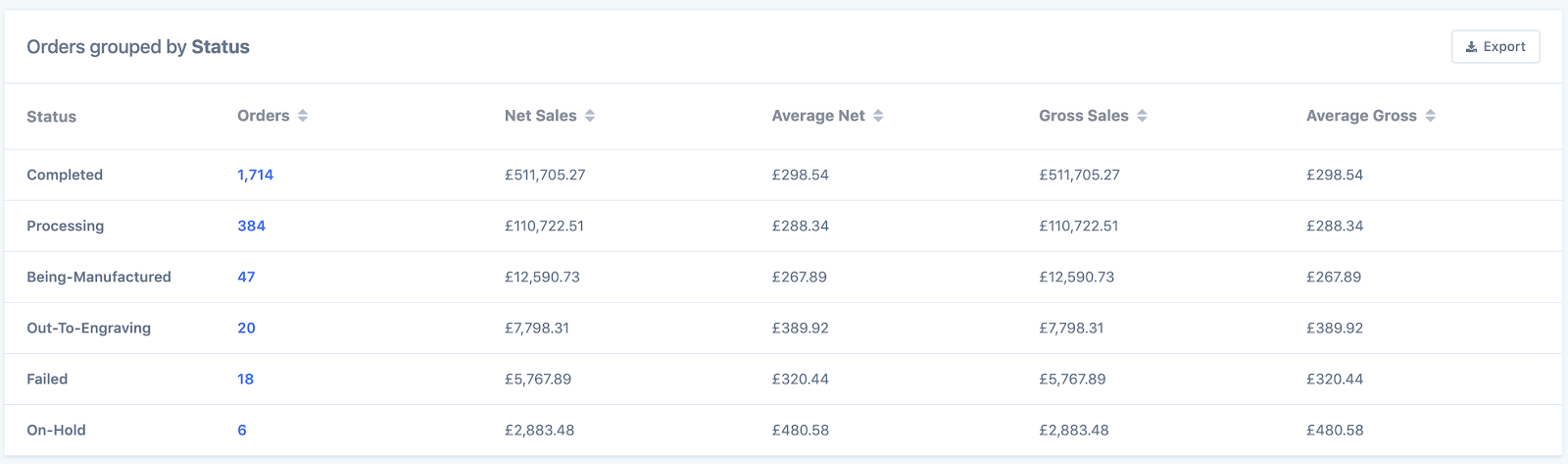Select the Completed status row label
The height and width of the screenshot is (464, 1568).
tap(65, 175)
